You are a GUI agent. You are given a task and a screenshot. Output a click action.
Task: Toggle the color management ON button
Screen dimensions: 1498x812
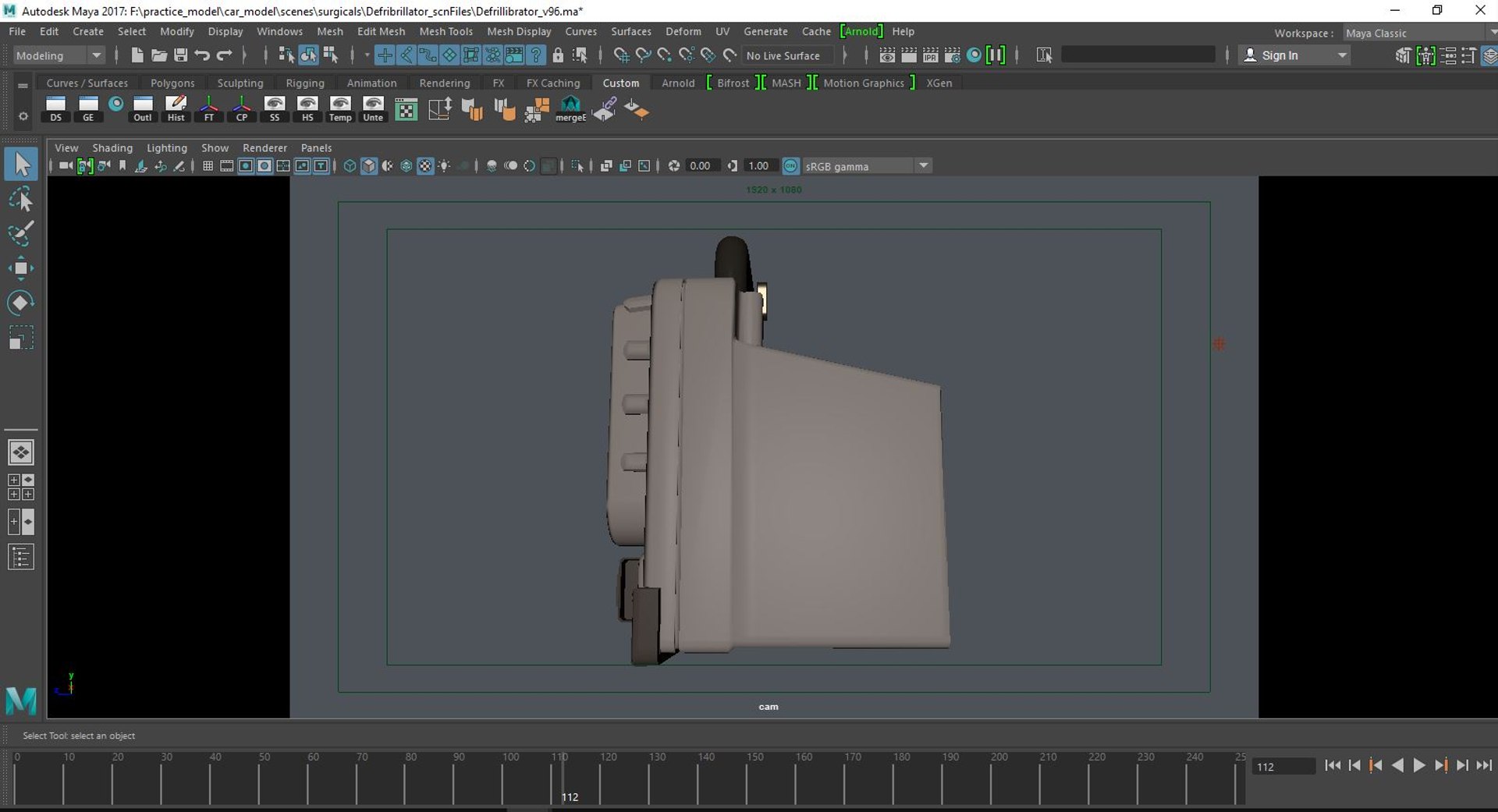790,166
